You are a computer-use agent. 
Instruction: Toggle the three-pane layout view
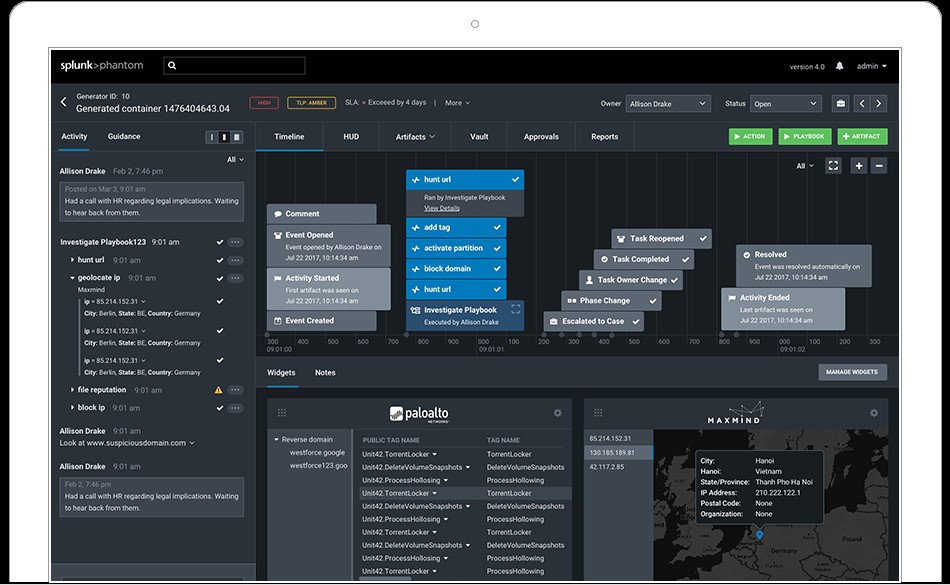click(x=237, y=137)
